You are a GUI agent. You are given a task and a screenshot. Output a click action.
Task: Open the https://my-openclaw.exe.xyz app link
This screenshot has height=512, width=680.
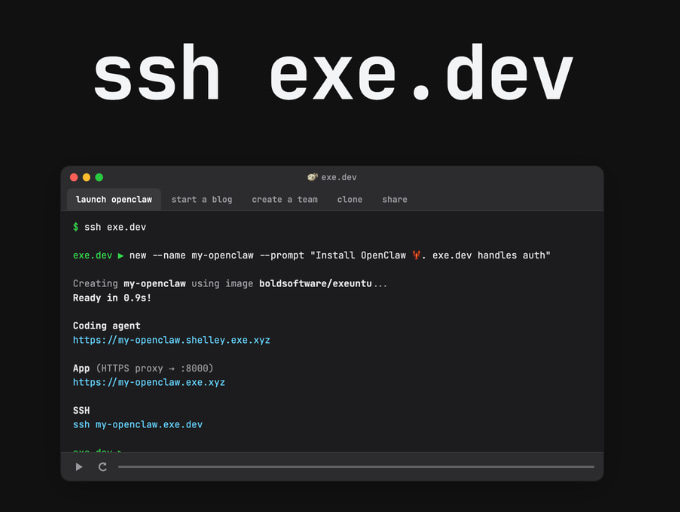coord(149,382)
